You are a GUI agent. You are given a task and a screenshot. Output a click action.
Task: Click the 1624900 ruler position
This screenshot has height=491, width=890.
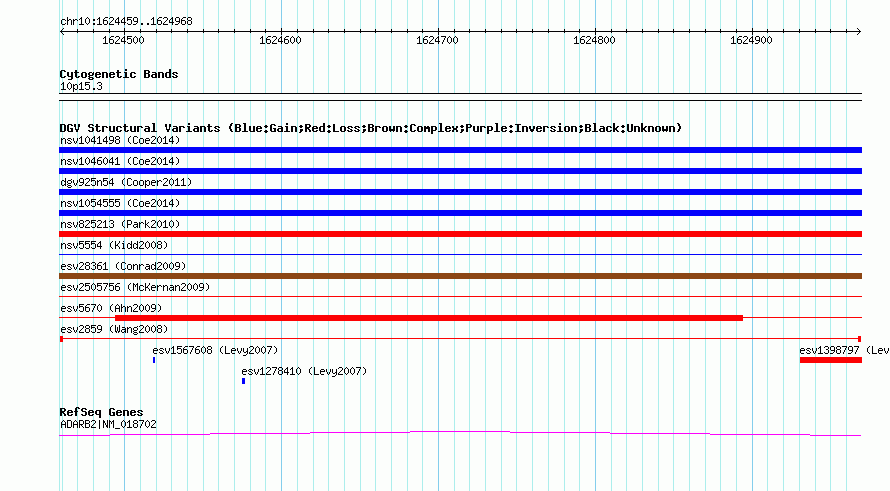pos(751,40)
